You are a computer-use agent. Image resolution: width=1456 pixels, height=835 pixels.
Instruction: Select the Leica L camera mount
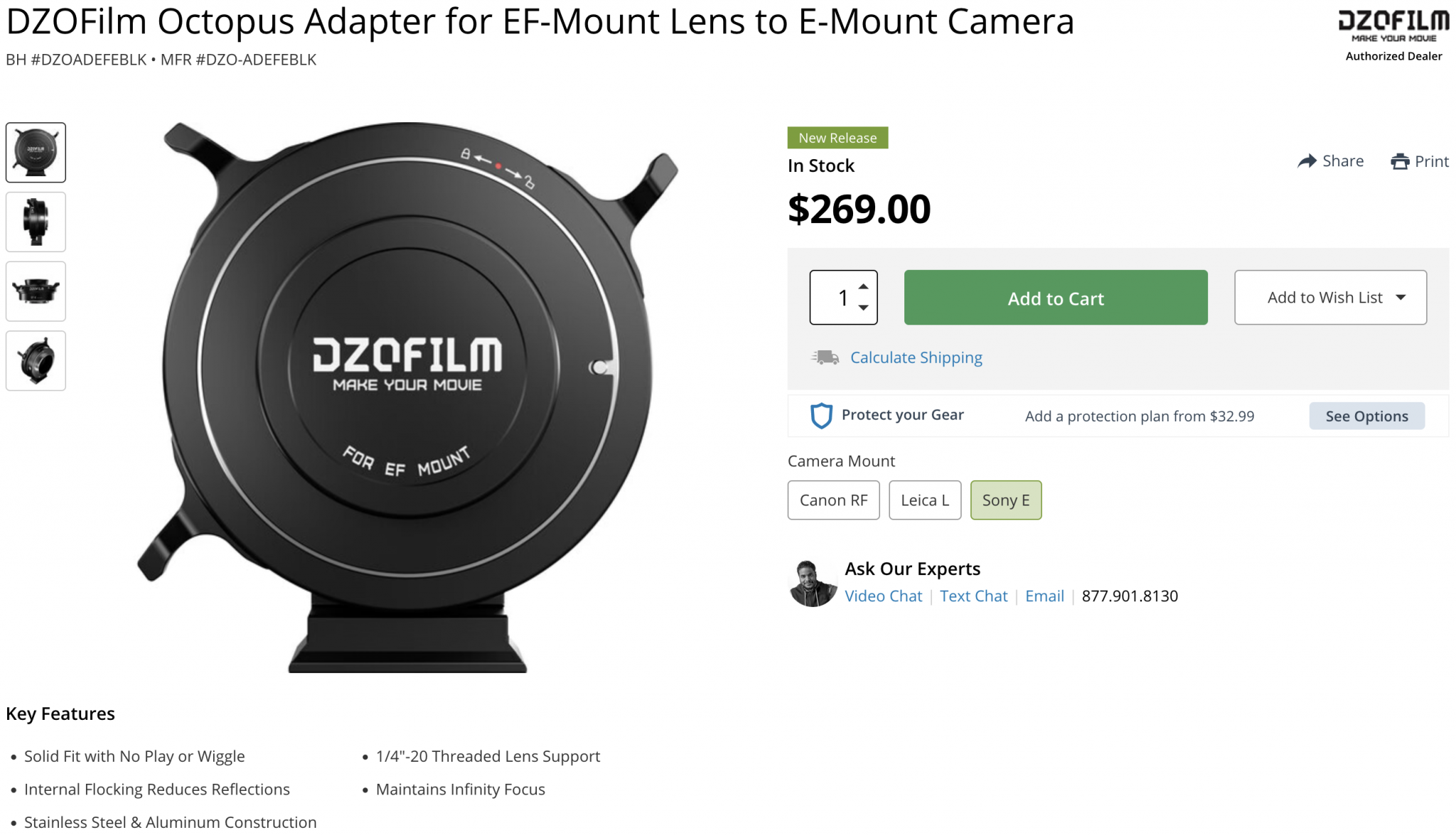pyautogui.click(x=924, y=500)
